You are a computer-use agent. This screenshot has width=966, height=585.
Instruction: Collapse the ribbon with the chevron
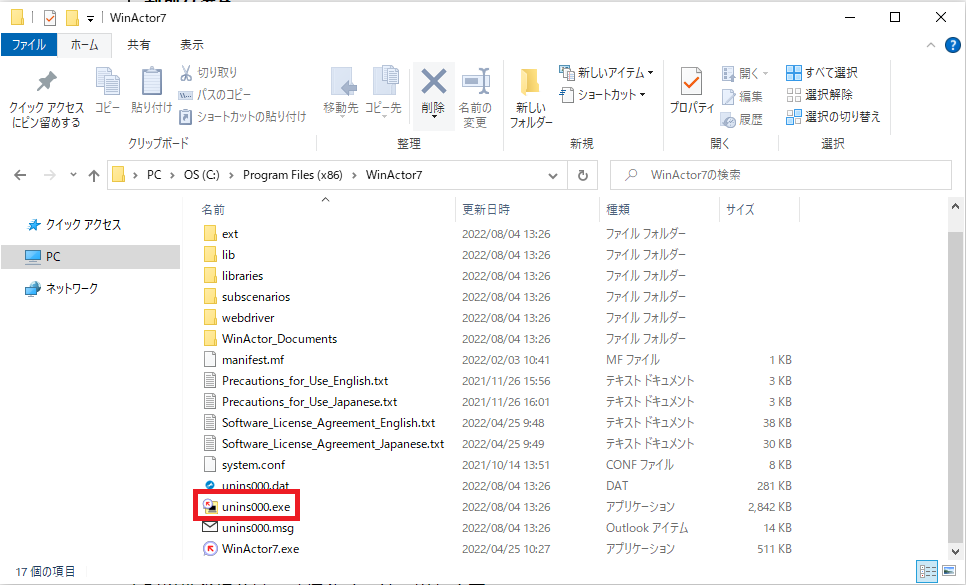click(x=931, y=45)
